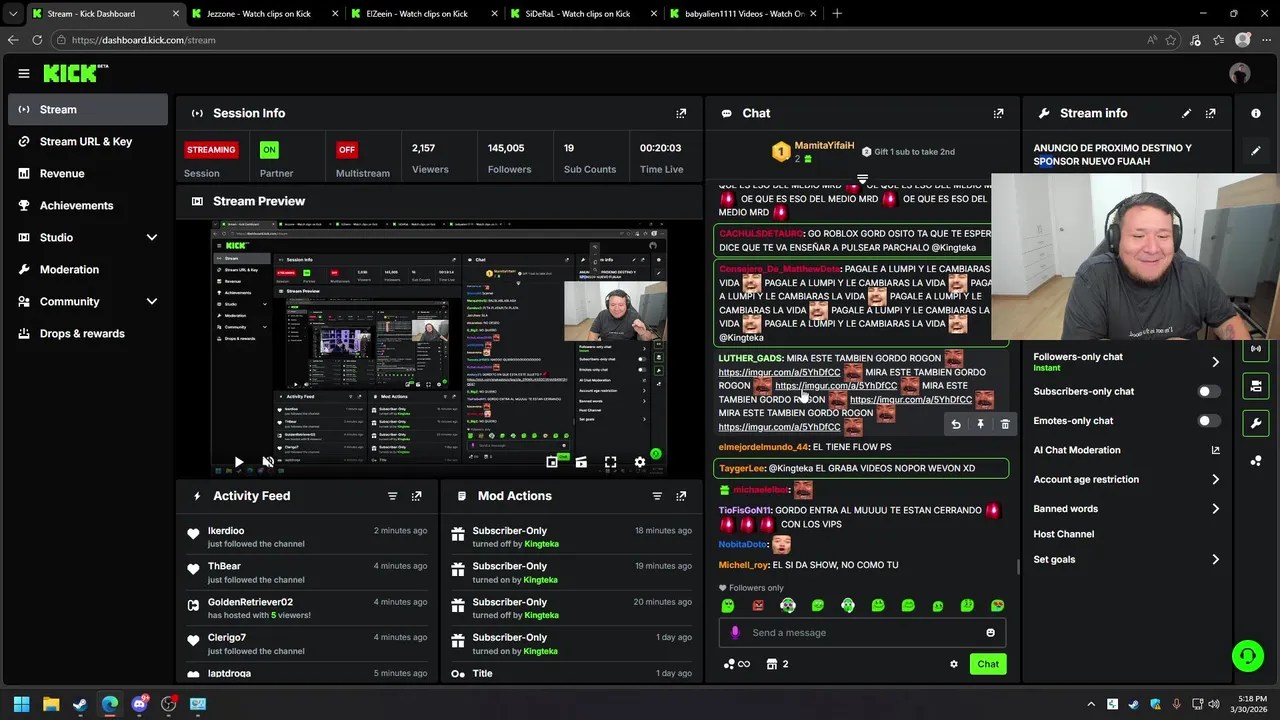Open Account age restriction settings
The height and width of the screenshot is (720, 1280).
(1127, 480)
